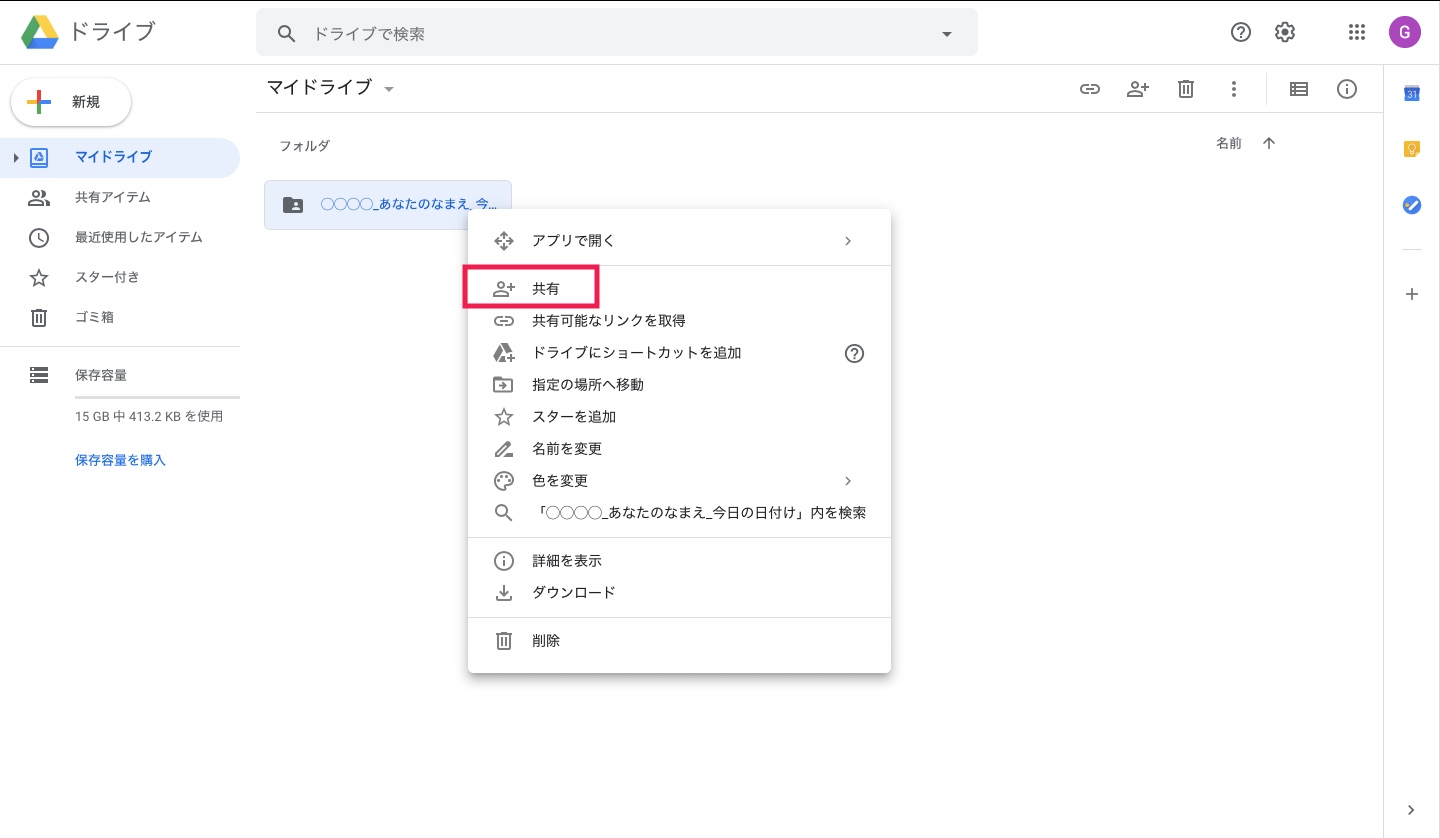Click the get link toolbar icon

click(1090, 89)
